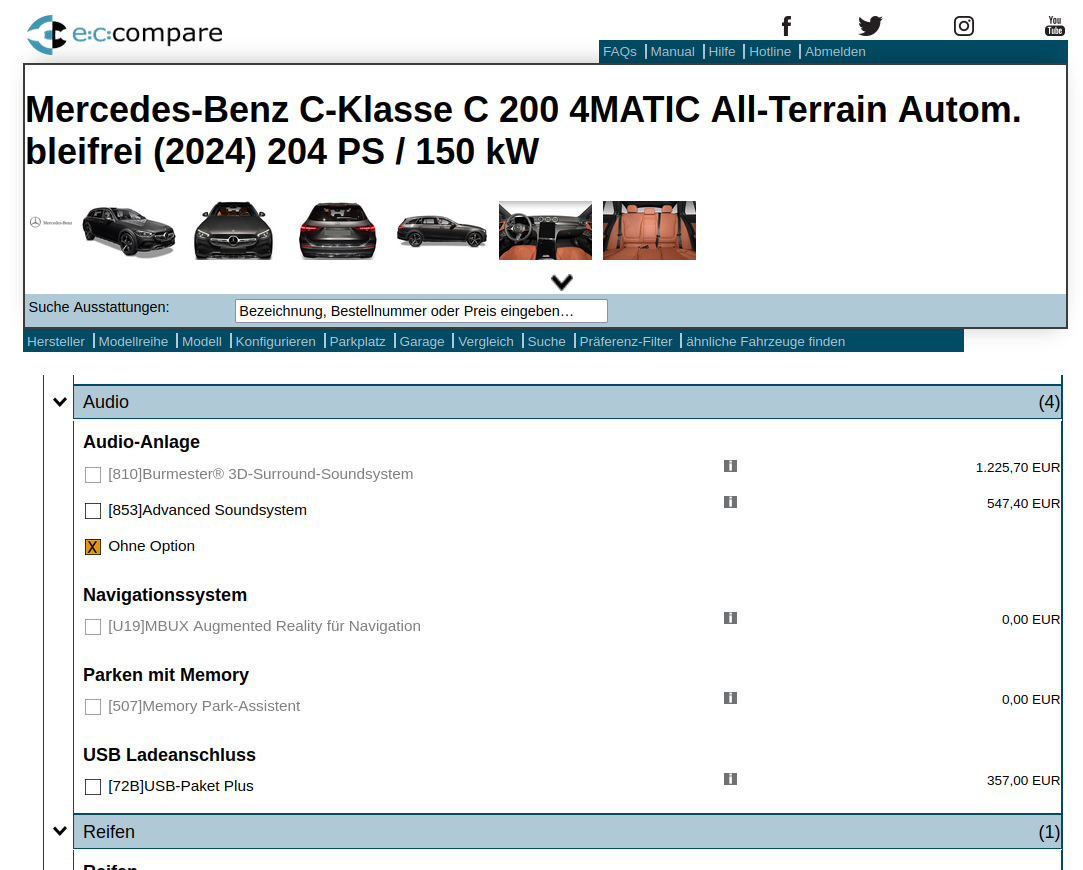The width and height of the screenshot is (1083, 870).
Task: Collapse the Audio section chevron
Action: click(x=60, y=402)
